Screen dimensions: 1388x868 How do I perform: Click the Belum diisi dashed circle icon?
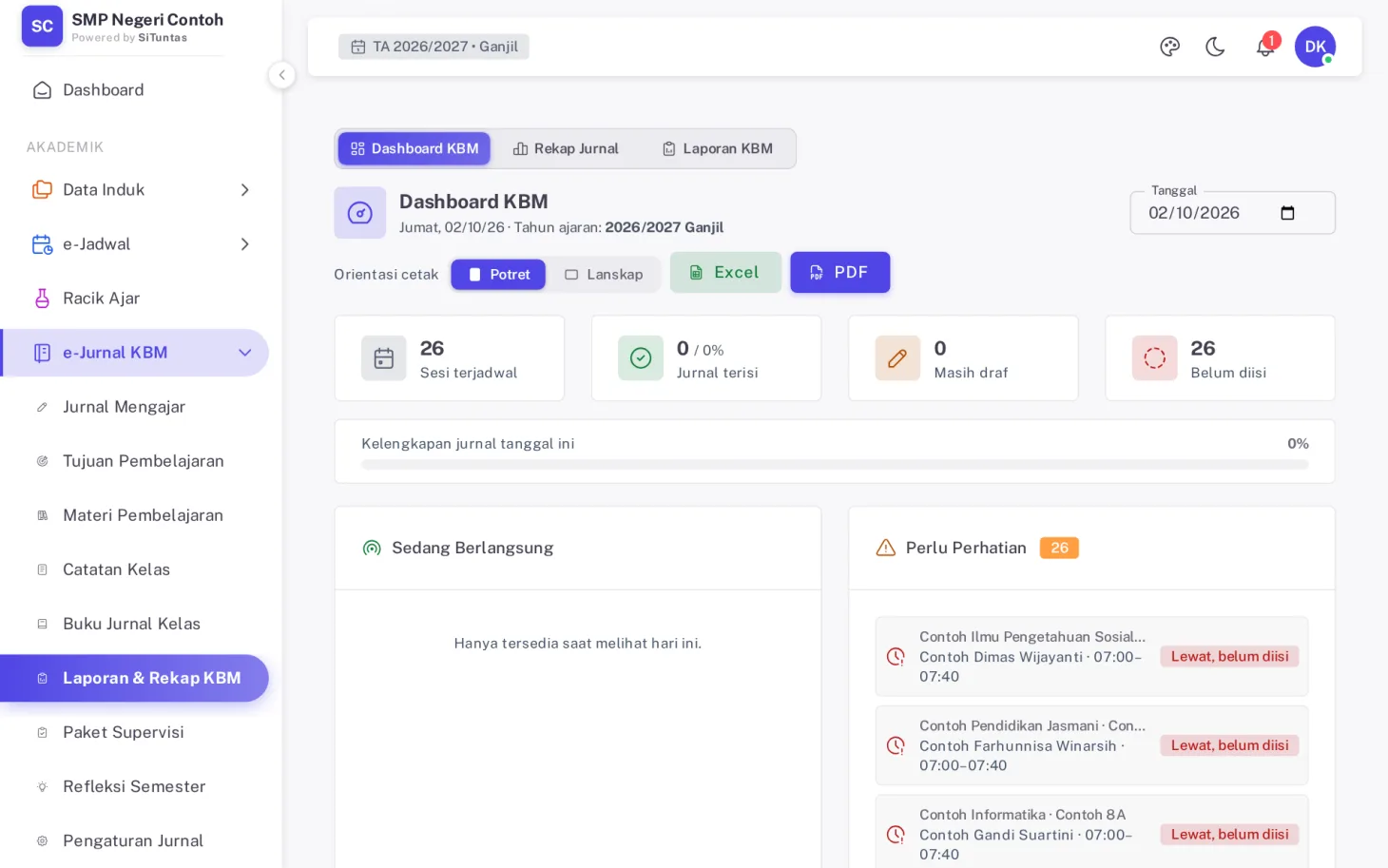[x=1154, y=358]
